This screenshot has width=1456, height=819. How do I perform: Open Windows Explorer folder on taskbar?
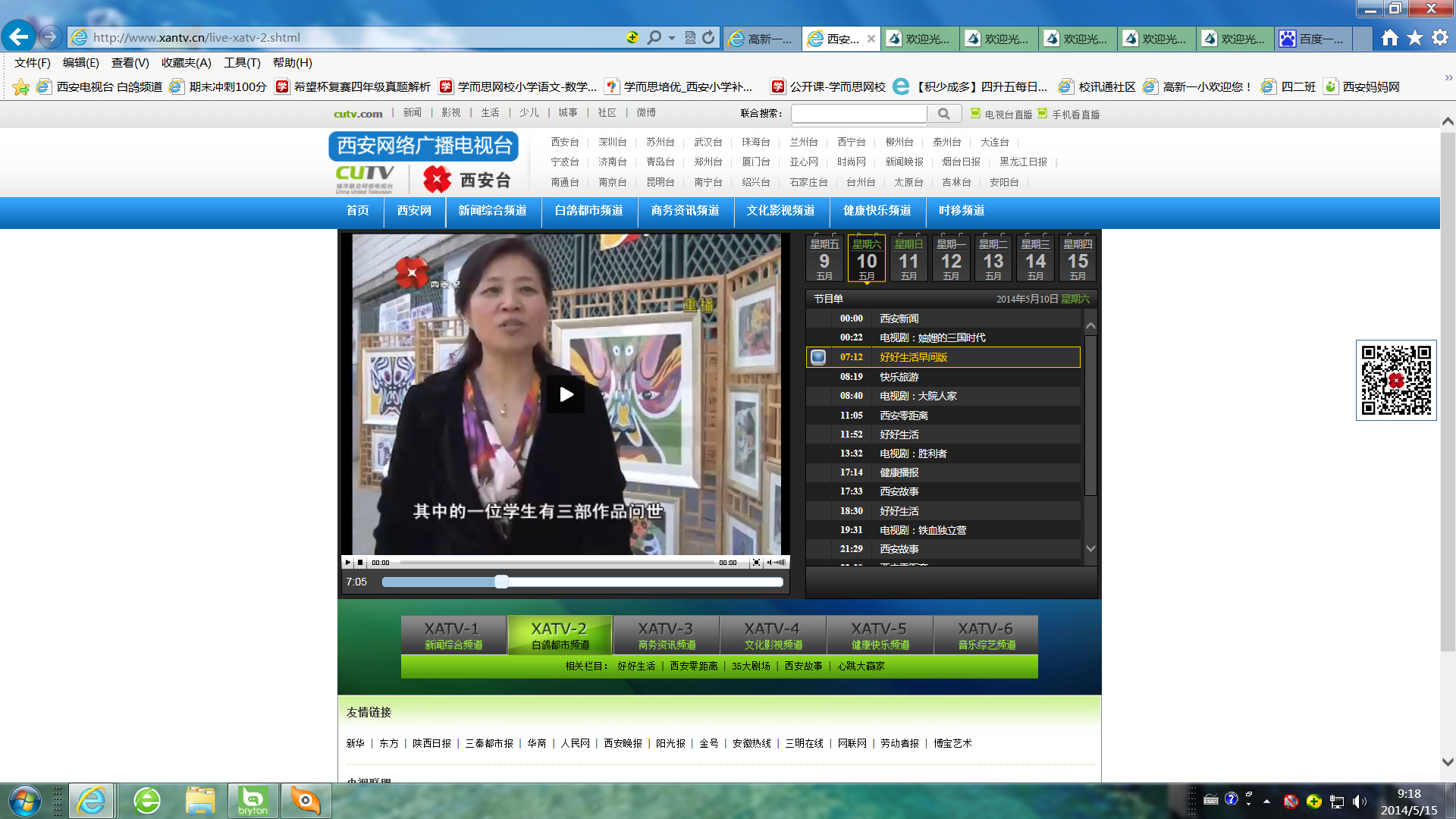pos(200,801)
